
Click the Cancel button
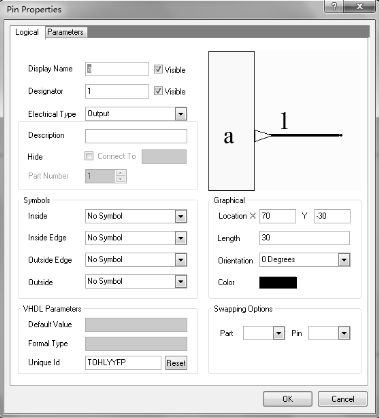click(x=343, y=399)
